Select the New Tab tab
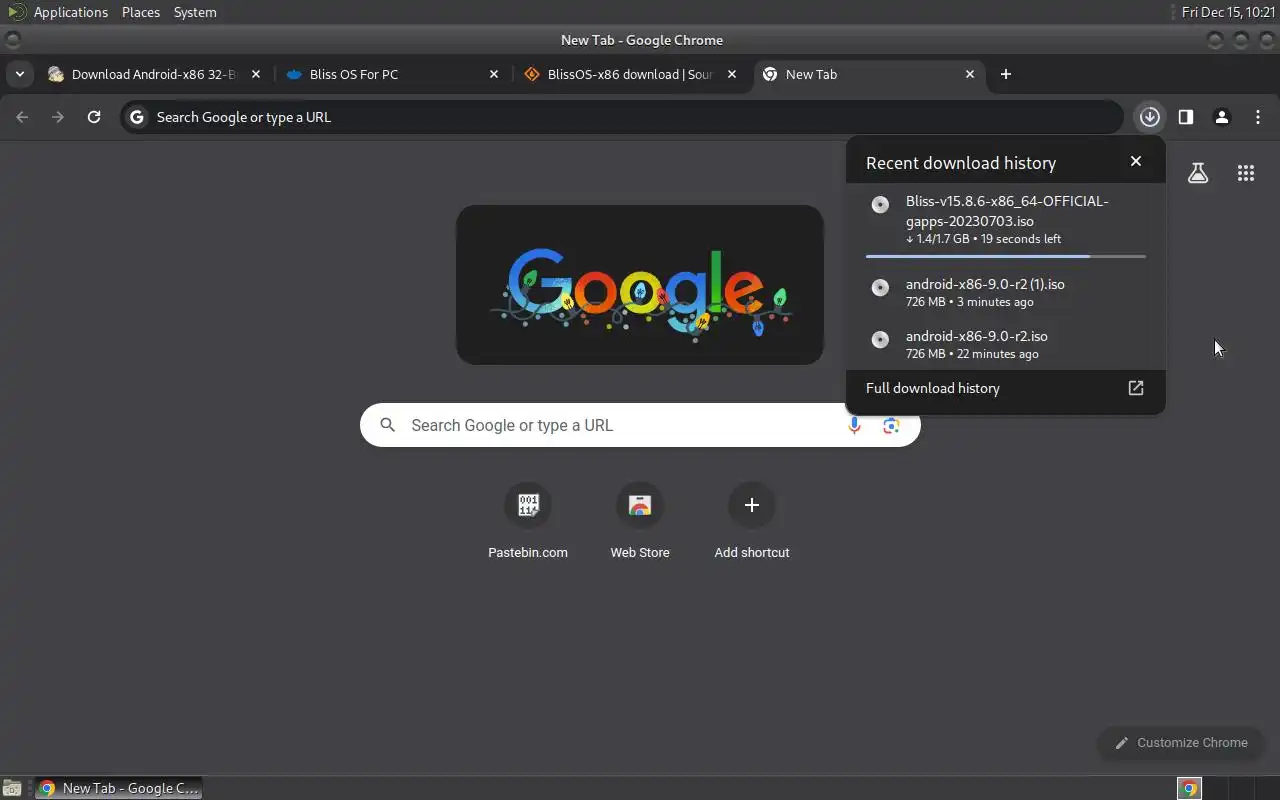 pyautogui.click(x=868, y=74)
